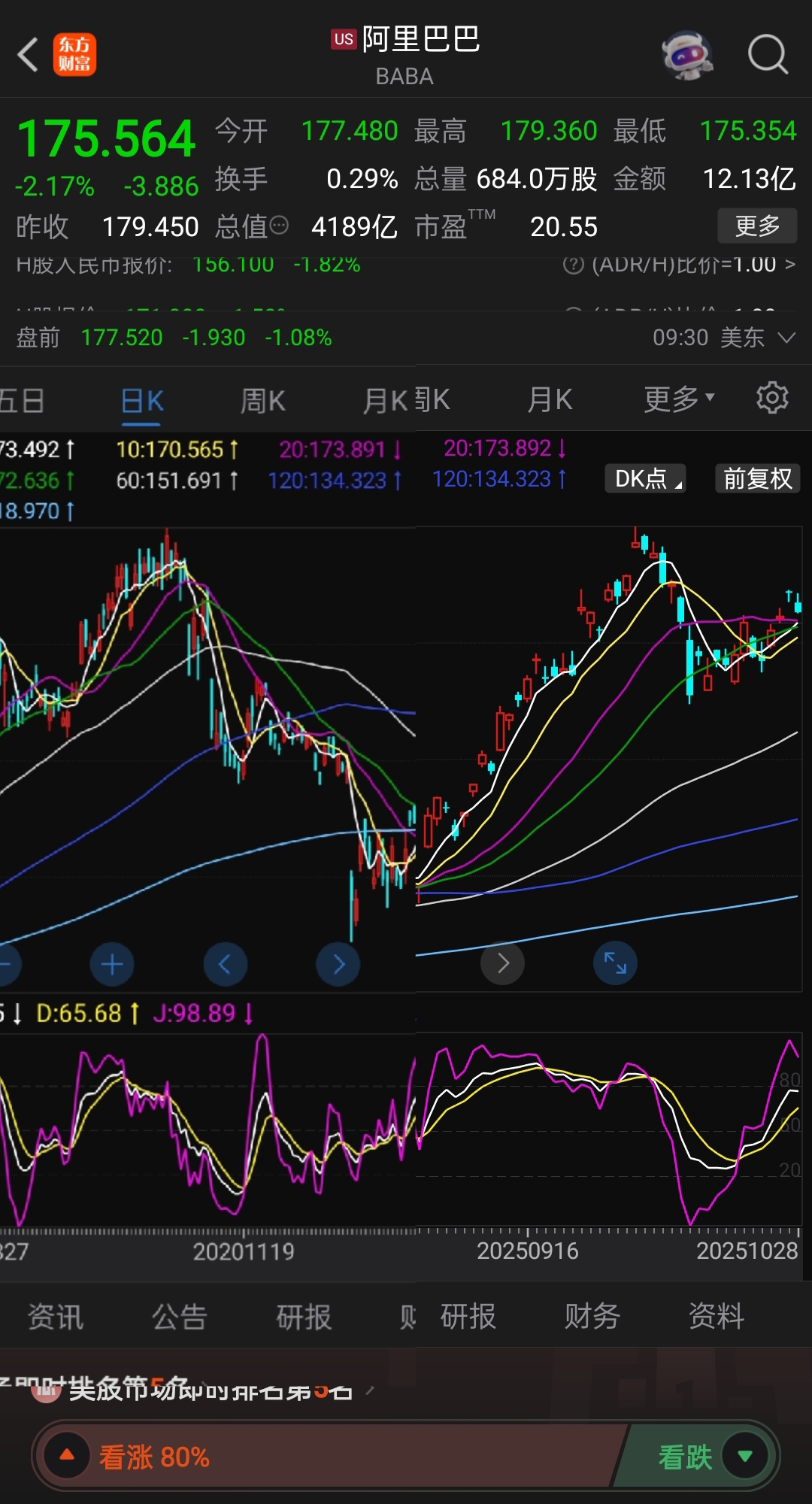Image resolution: width=812 pixels, height=1504 pixels.
Task: Tap the search magnifier icon
Action: (768, 55)
